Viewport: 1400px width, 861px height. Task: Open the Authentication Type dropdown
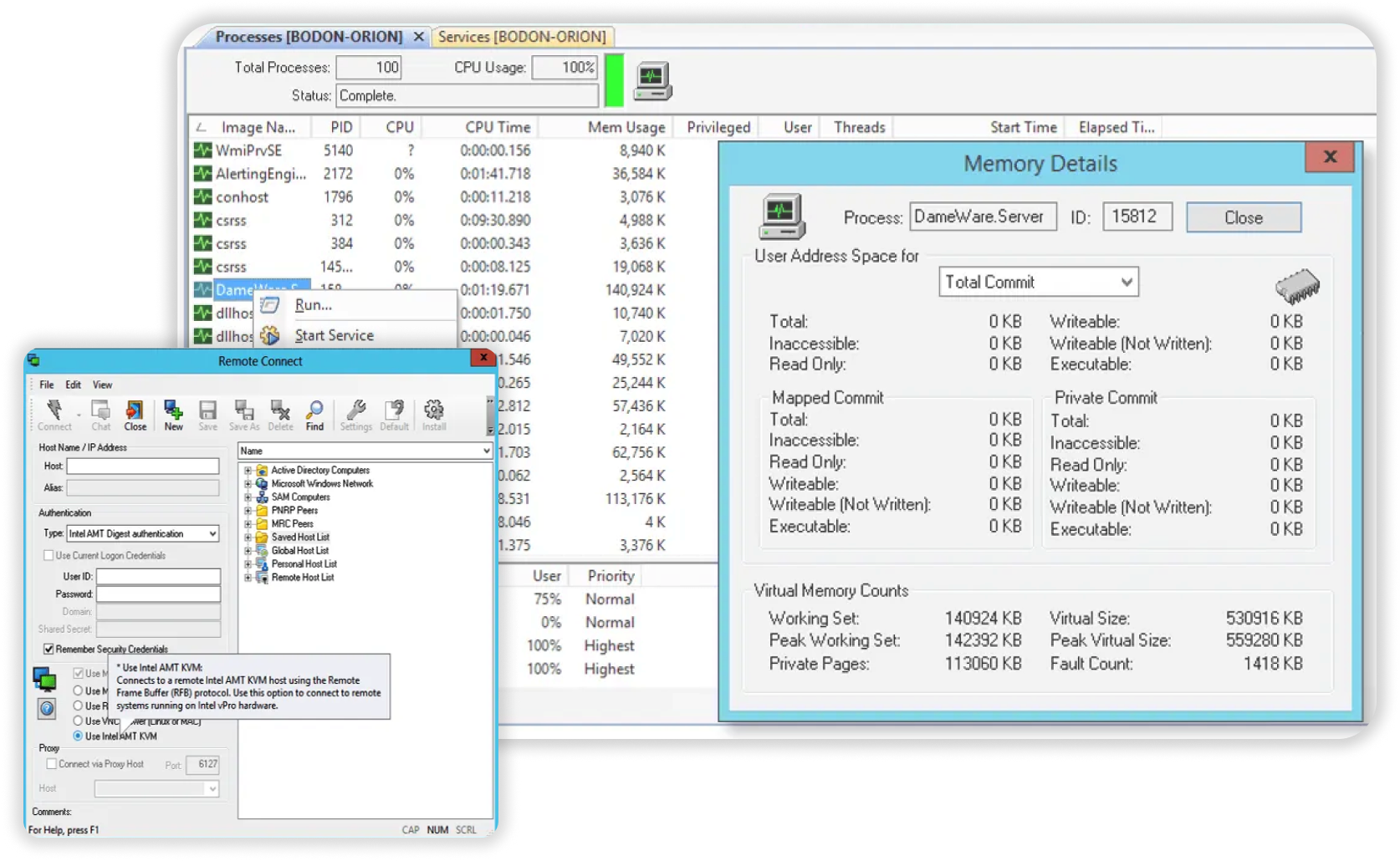tap(212, 533)
